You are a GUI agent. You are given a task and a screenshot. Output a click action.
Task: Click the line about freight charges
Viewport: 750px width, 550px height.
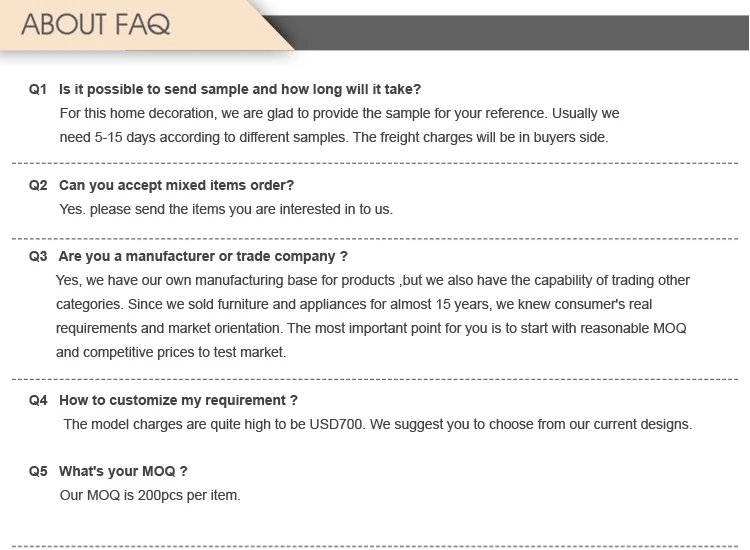[x=334, y=137]
